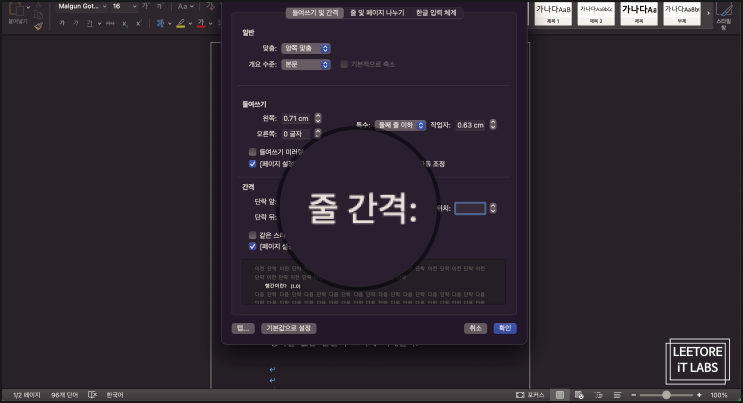This screenshot has height=403, width=743.
Task: Switch to 줄 및 페이지 나누기 tab
Action: point(377,13)
